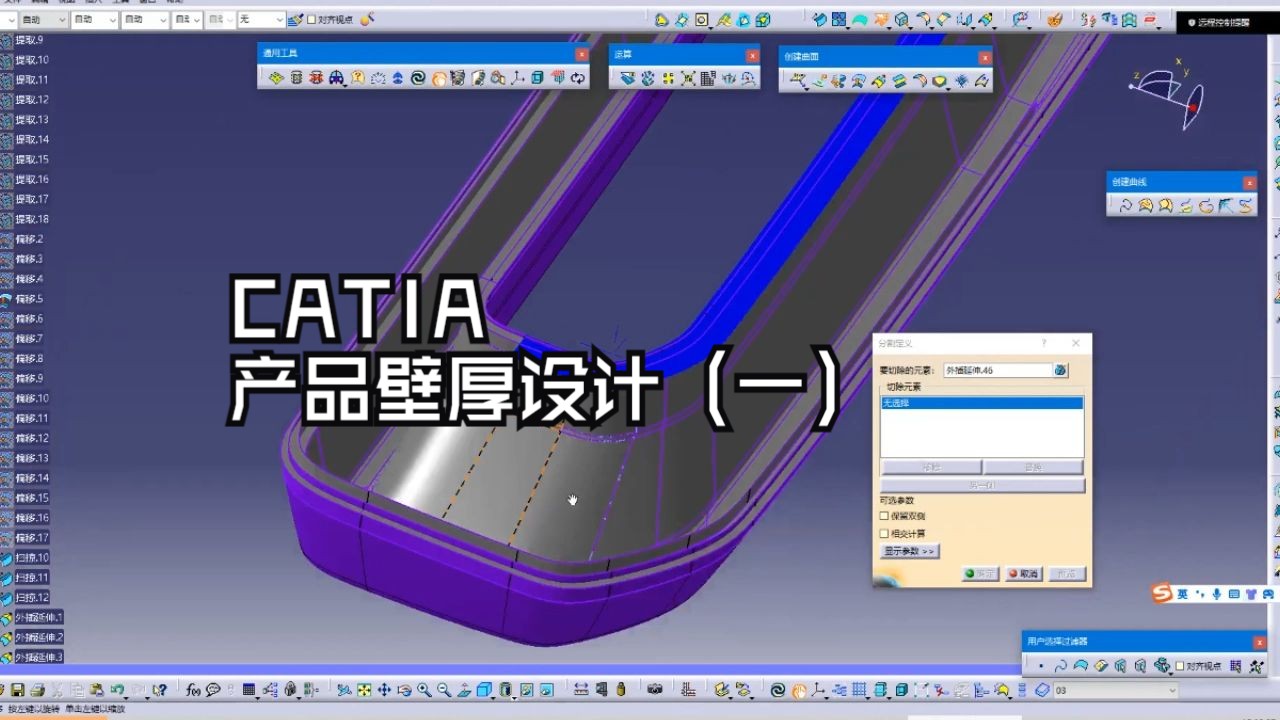Click the Zoom Out magnifier icon
Image resolution: width=1280 pixels, height=720 pixels.
click(x=444, y=690)
